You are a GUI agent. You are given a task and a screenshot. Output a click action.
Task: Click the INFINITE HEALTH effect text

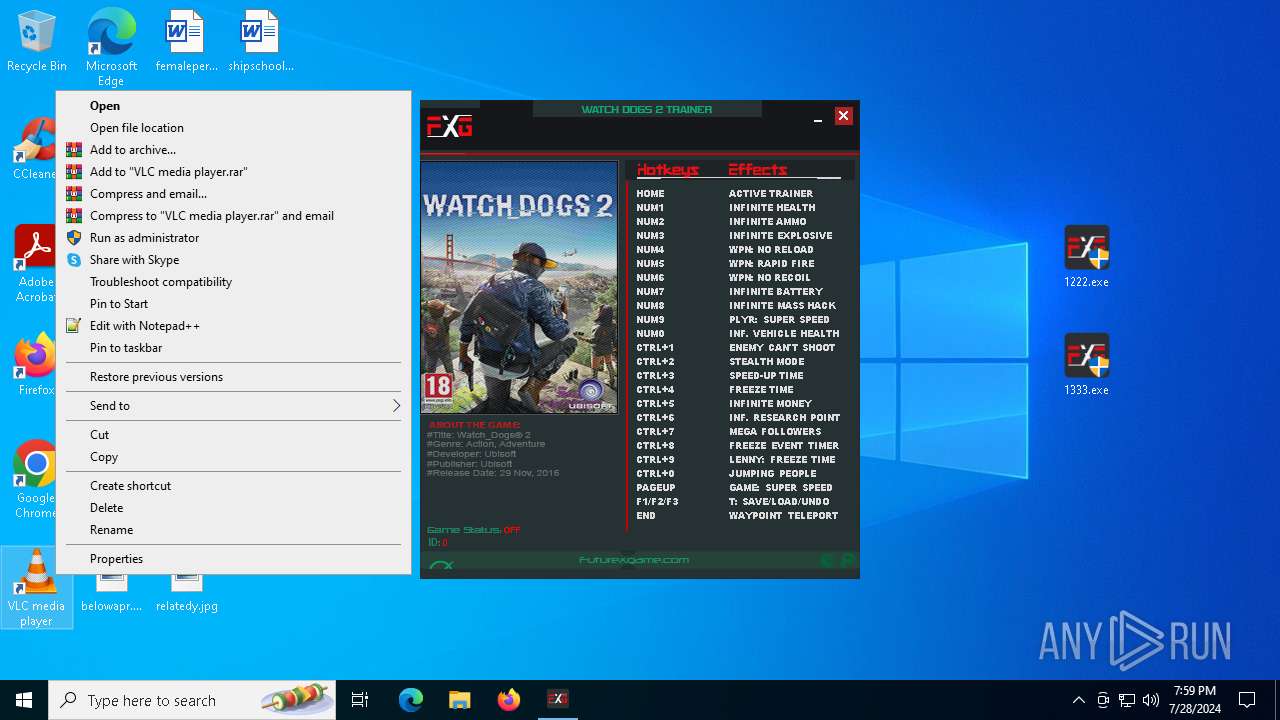[x=772, y=208]
